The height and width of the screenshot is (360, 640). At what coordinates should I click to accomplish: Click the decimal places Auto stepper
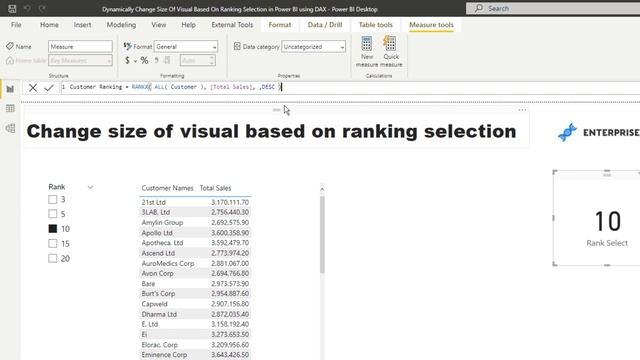(198, 60)
